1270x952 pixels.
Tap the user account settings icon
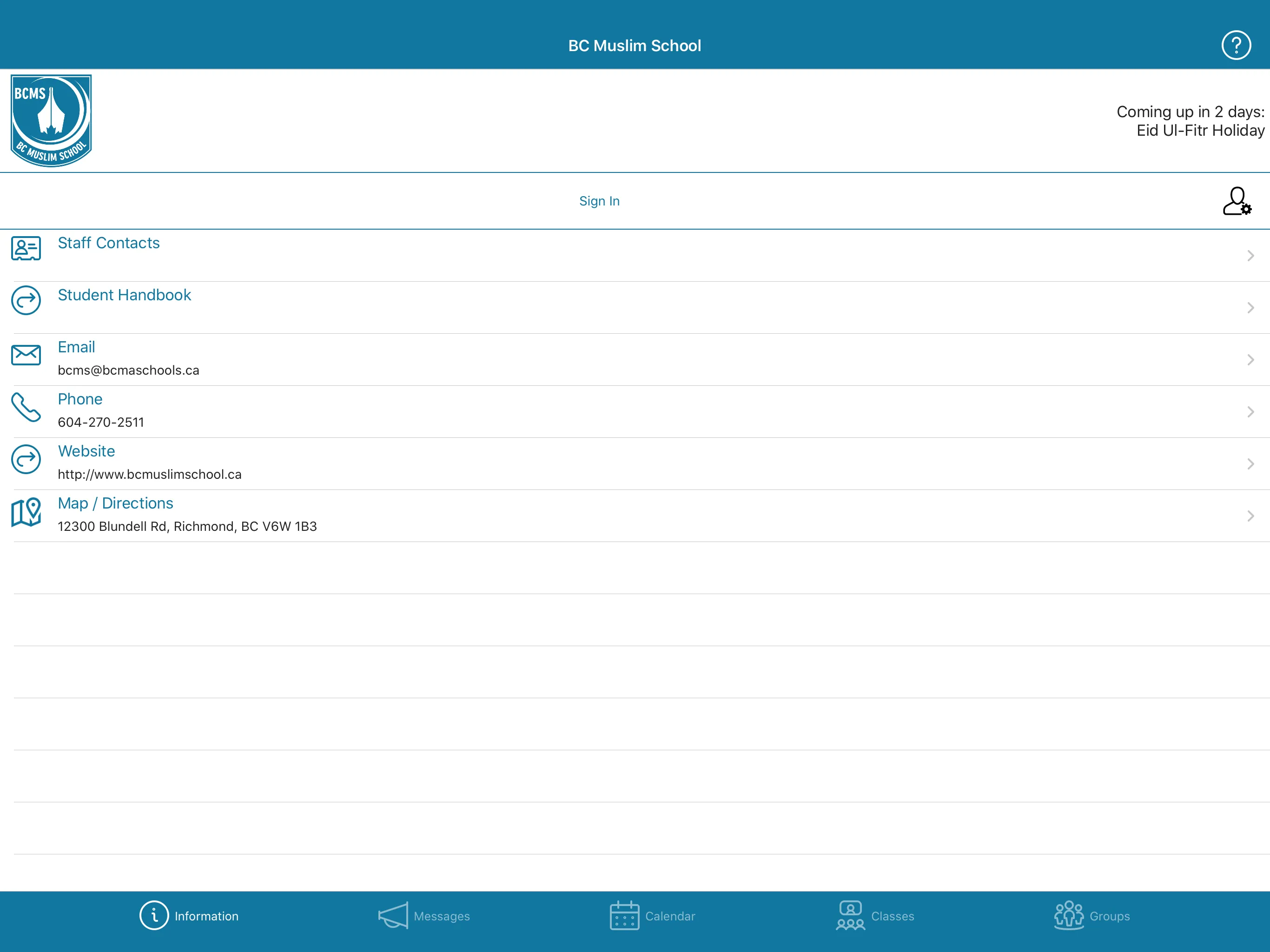tap(1237, 200)
